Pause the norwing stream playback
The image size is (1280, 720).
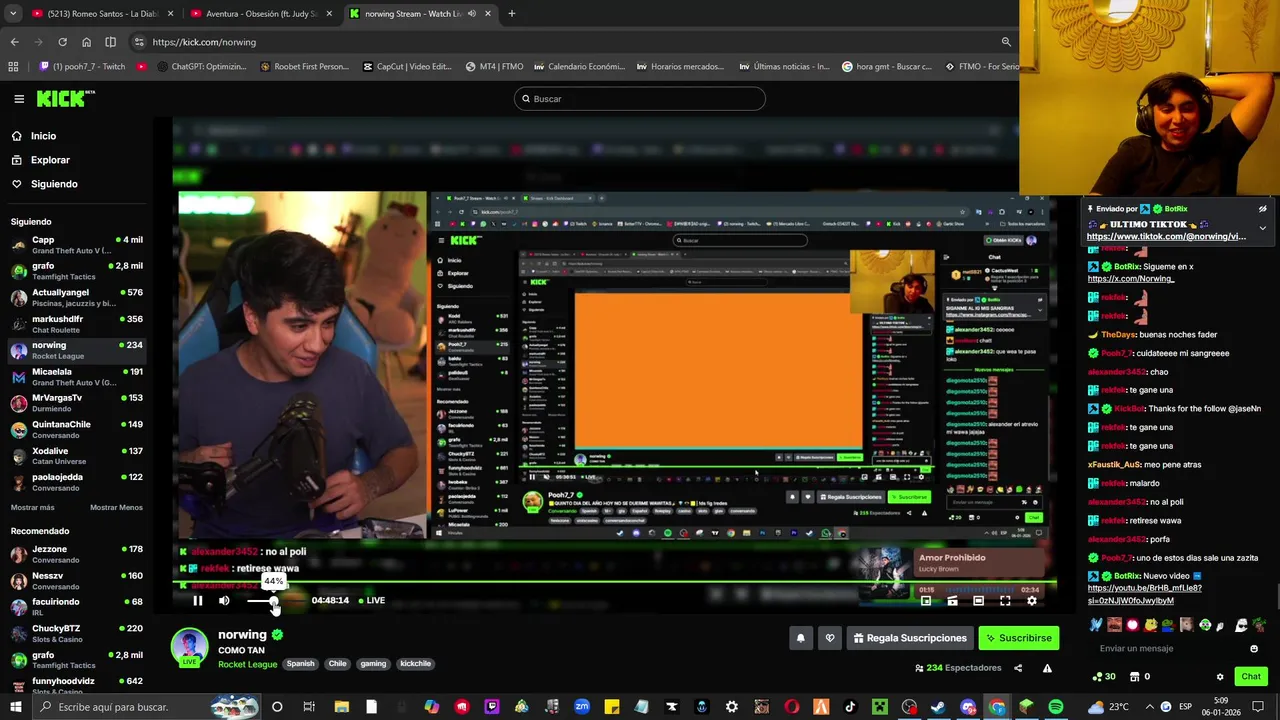click(x=197, y=600)
